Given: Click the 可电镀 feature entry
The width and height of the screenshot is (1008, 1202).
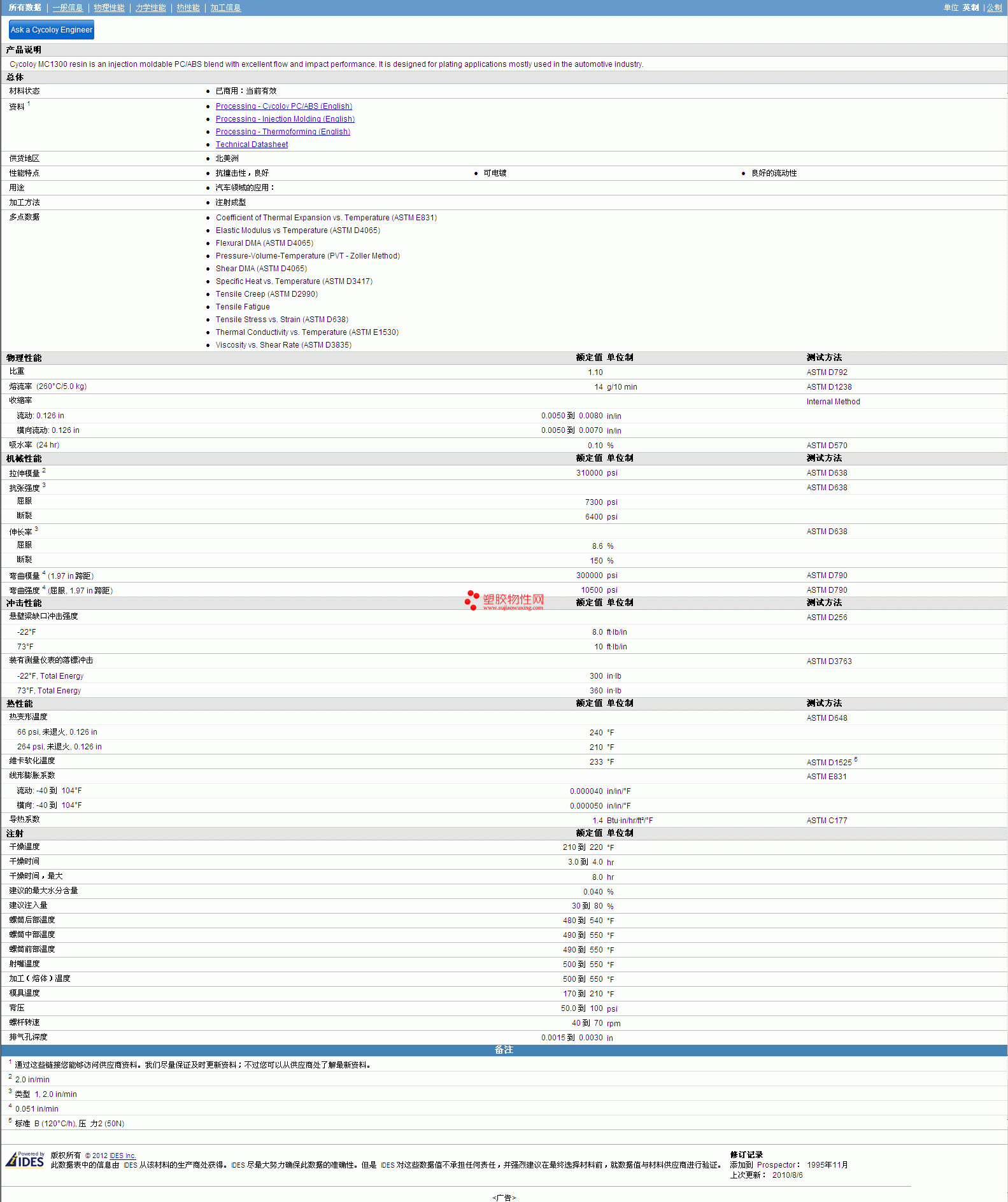Looking at the screenshot, I should click(x=495, y=173).
